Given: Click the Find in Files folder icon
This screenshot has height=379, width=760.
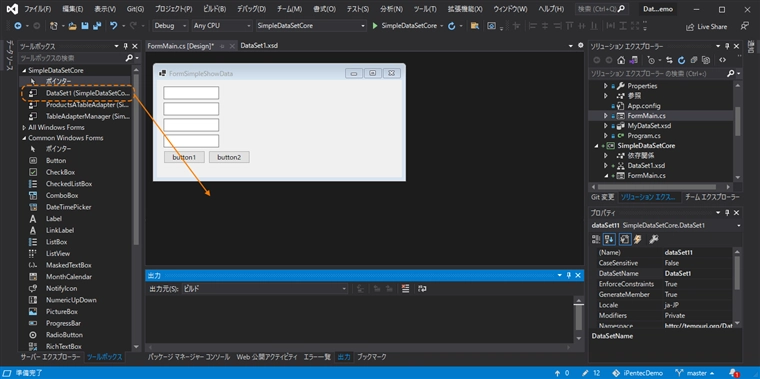Looking at the screenshot, I should pos(475,26).
